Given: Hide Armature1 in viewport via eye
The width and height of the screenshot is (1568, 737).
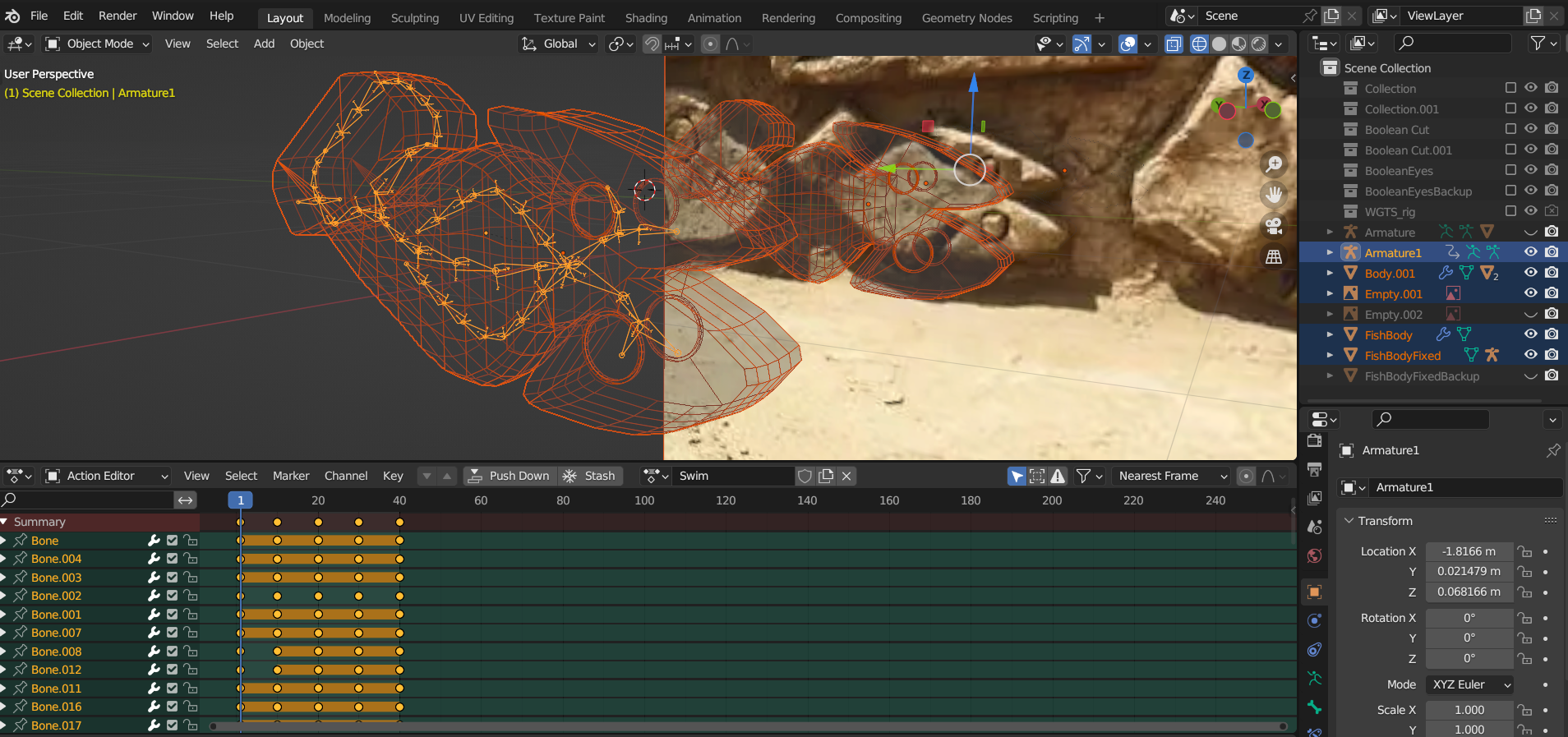Looking at the screenshot, I should tap(1530, 252).
